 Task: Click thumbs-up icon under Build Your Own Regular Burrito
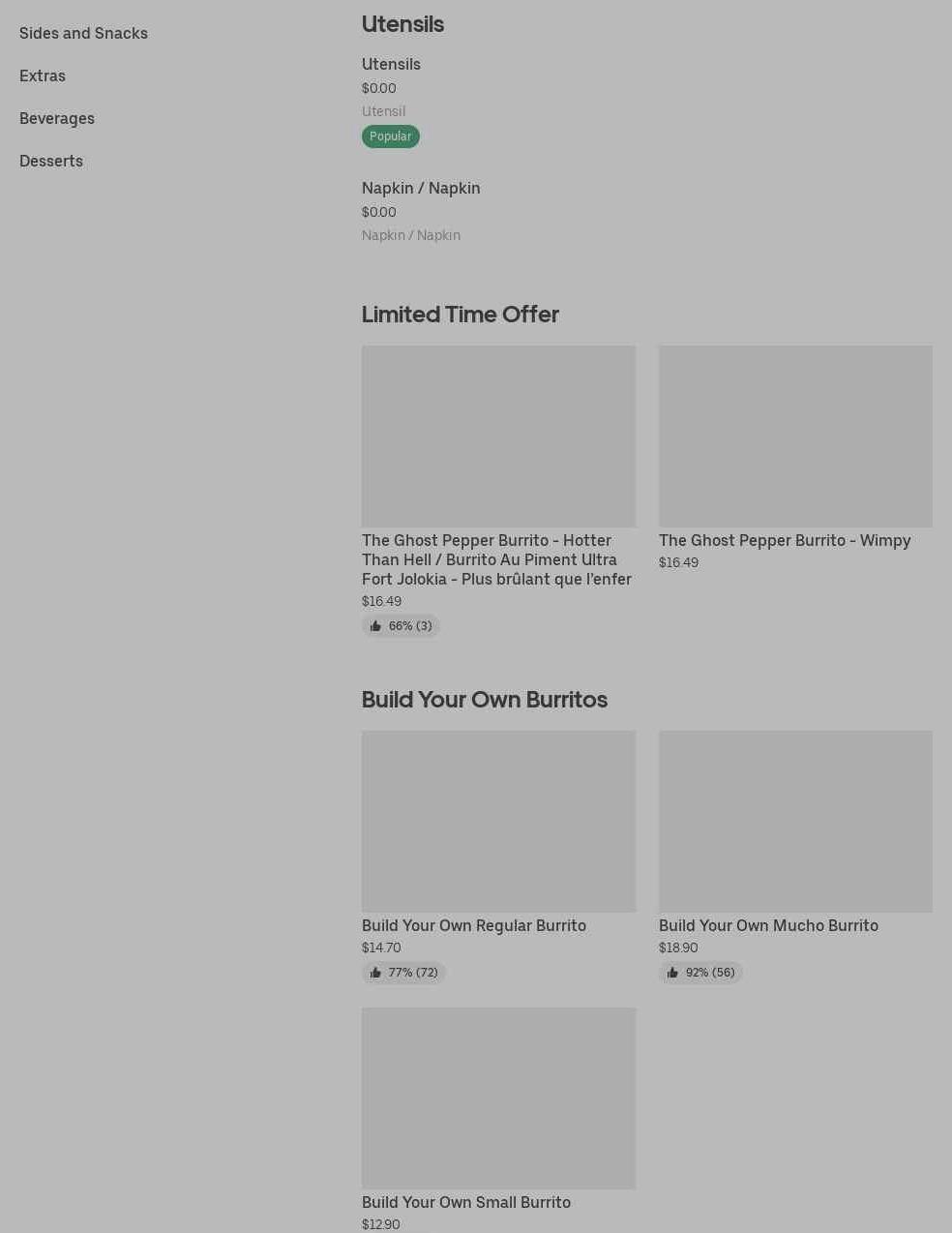coord(375,973)
